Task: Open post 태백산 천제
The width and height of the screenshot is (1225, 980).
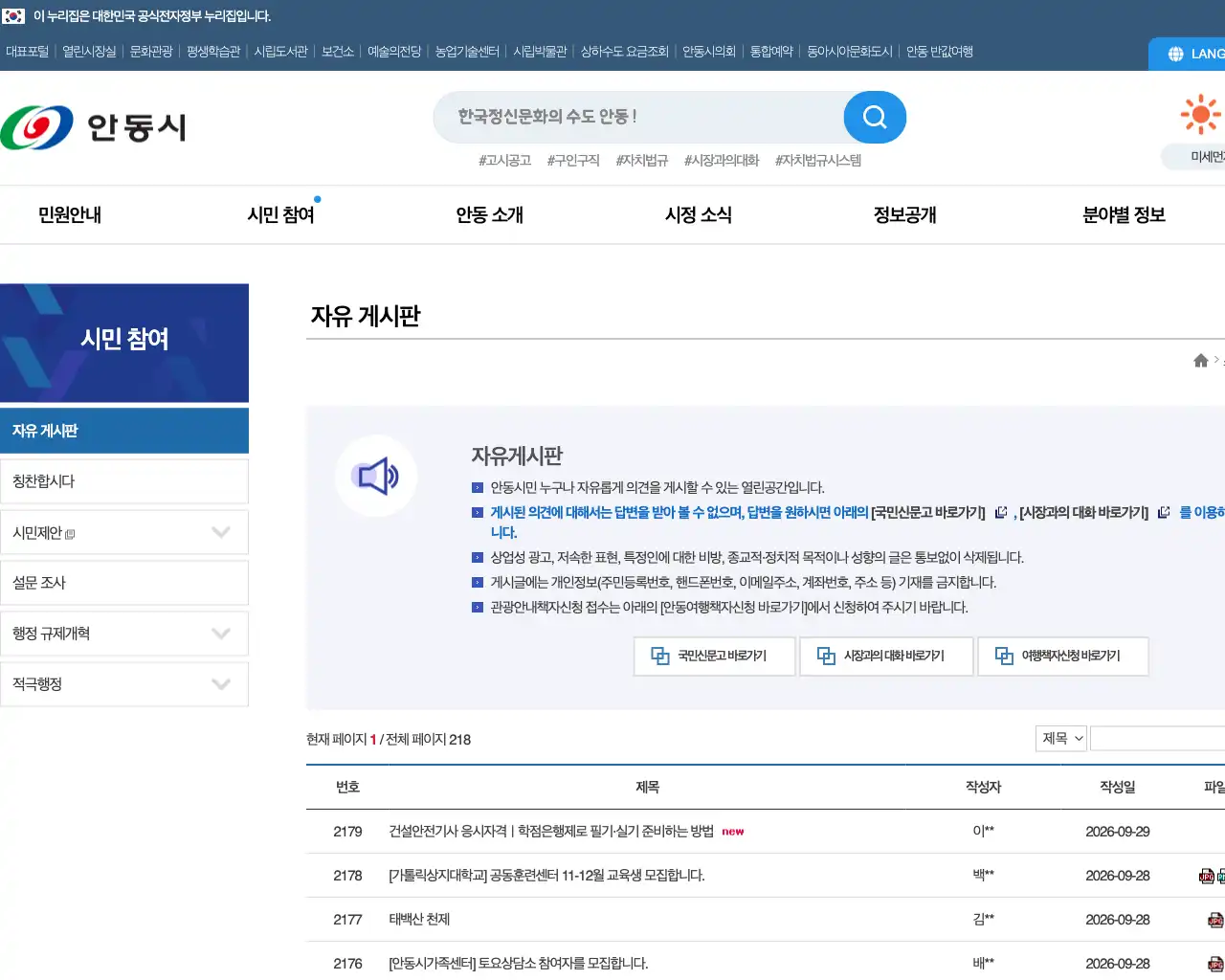Action: [419, 920]
